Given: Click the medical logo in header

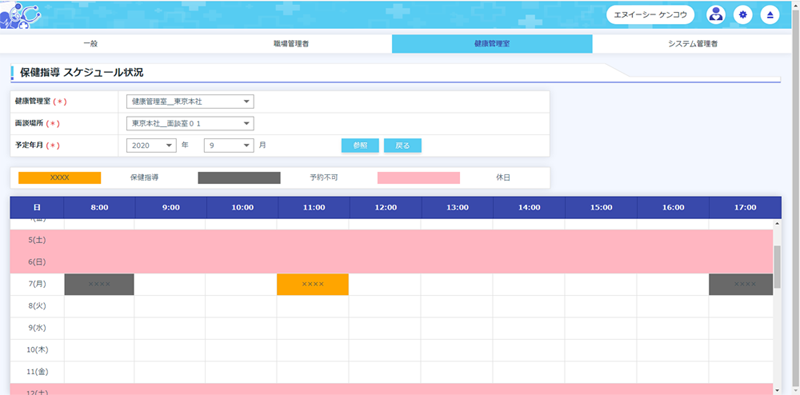Looking at the screenshot, I should 20,15.
